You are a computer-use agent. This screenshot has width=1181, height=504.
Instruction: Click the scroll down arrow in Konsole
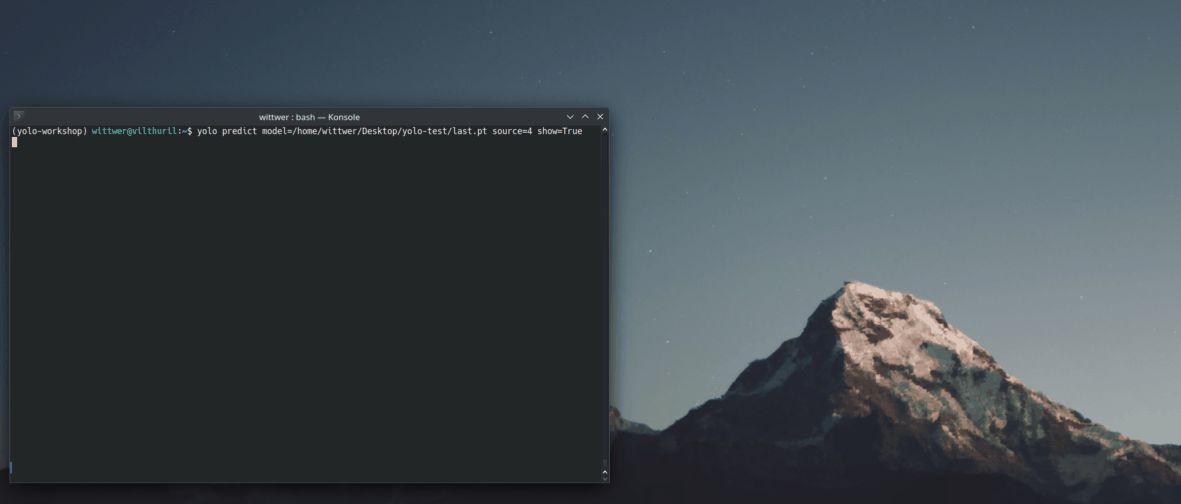coord(604,477)
